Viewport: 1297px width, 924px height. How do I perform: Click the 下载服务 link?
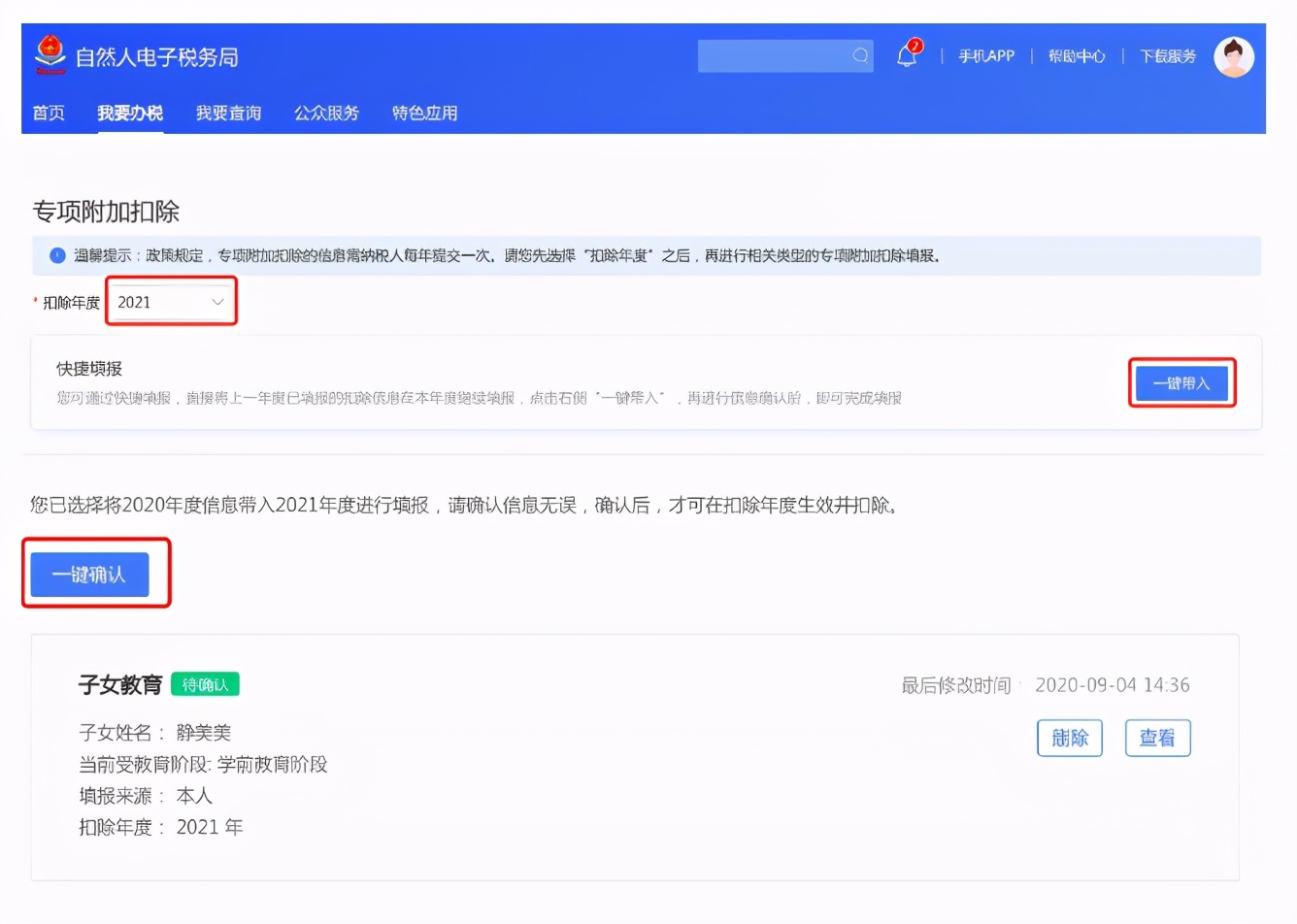click(1167, 56)
